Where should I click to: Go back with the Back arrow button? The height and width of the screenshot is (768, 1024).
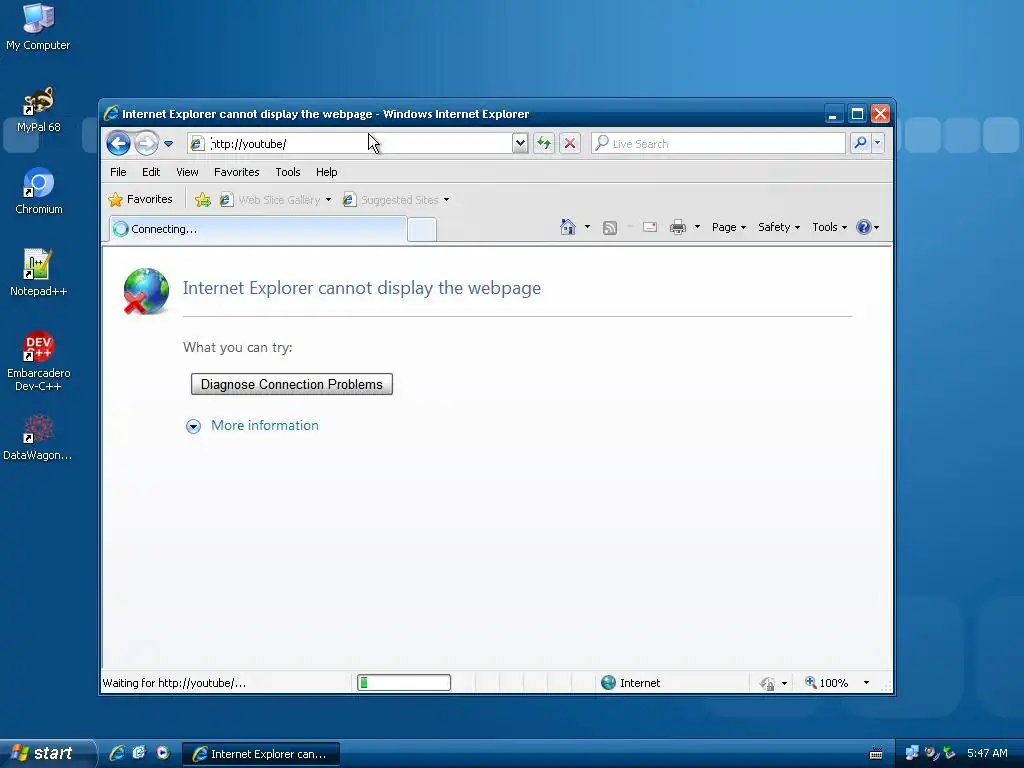coord(118,143)
